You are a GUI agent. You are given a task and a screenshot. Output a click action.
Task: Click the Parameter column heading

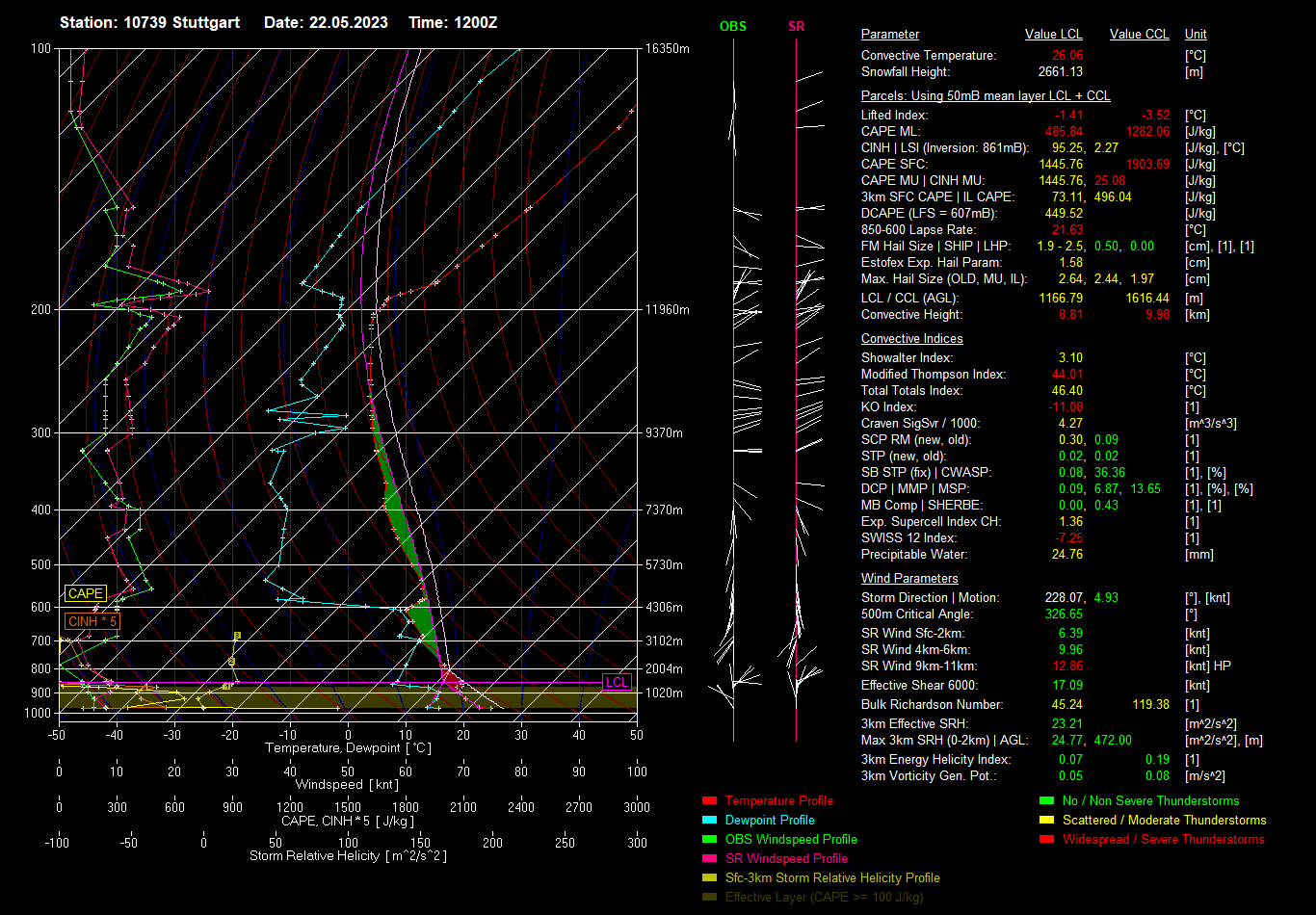(890, 35)
